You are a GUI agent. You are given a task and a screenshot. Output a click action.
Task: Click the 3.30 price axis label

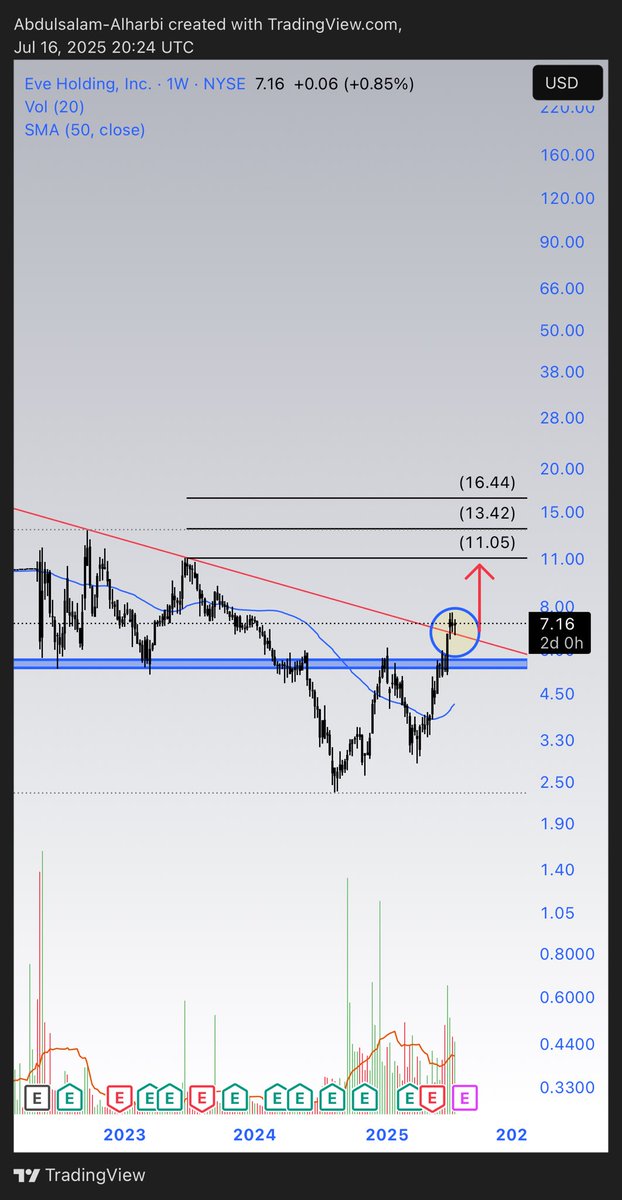tap(557, 741)
